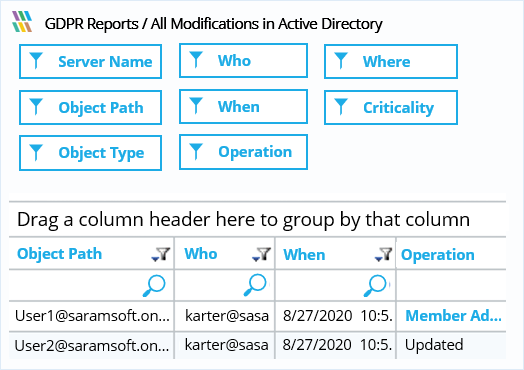Select the Where filter button
Image resolution: width=524 pixels, height=370 pixels.
391,61
